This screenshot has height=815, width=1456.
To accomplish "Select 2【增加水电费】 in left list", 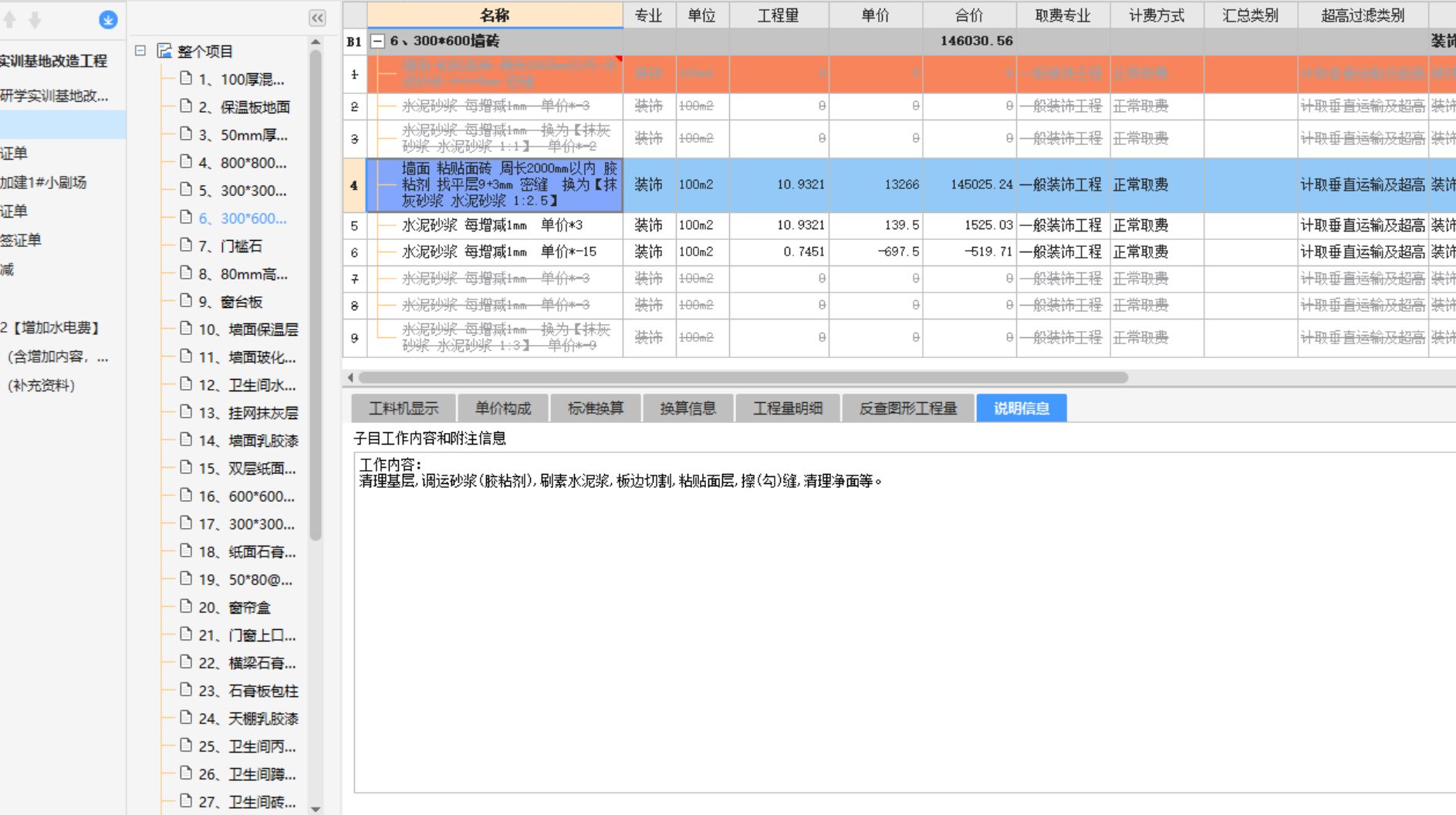I will click(51, 327).
